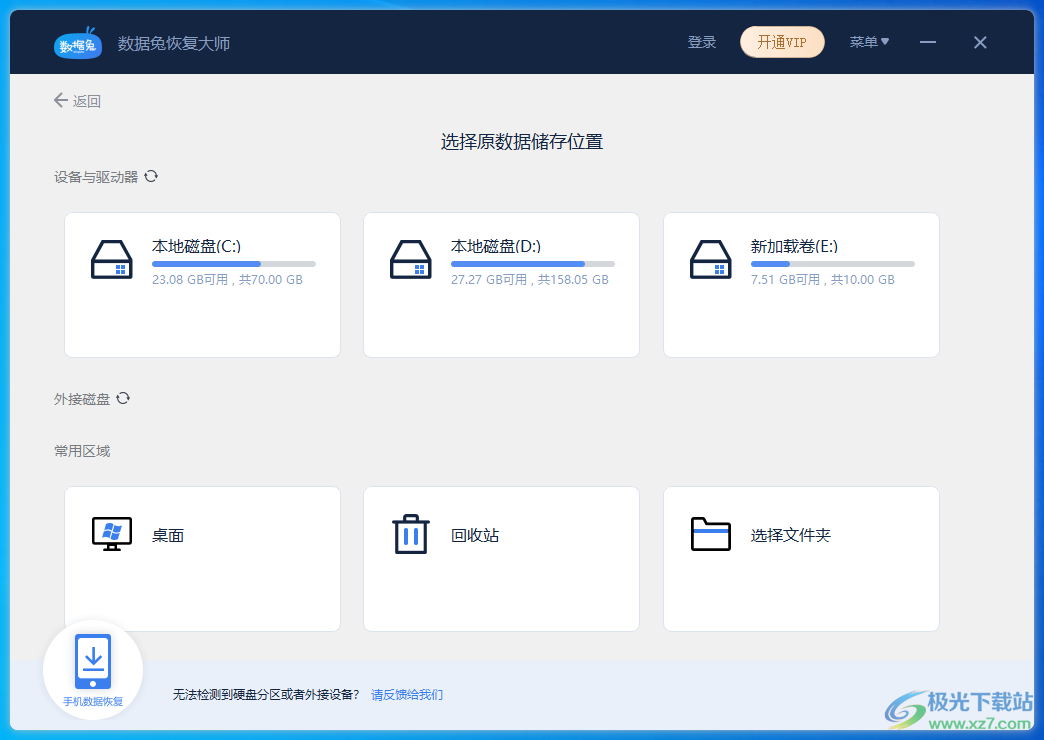The width and height of the screenshot is (1044, 740).
Task: Open 请反馈给我们 feedback link
Action: pos(410,694)
